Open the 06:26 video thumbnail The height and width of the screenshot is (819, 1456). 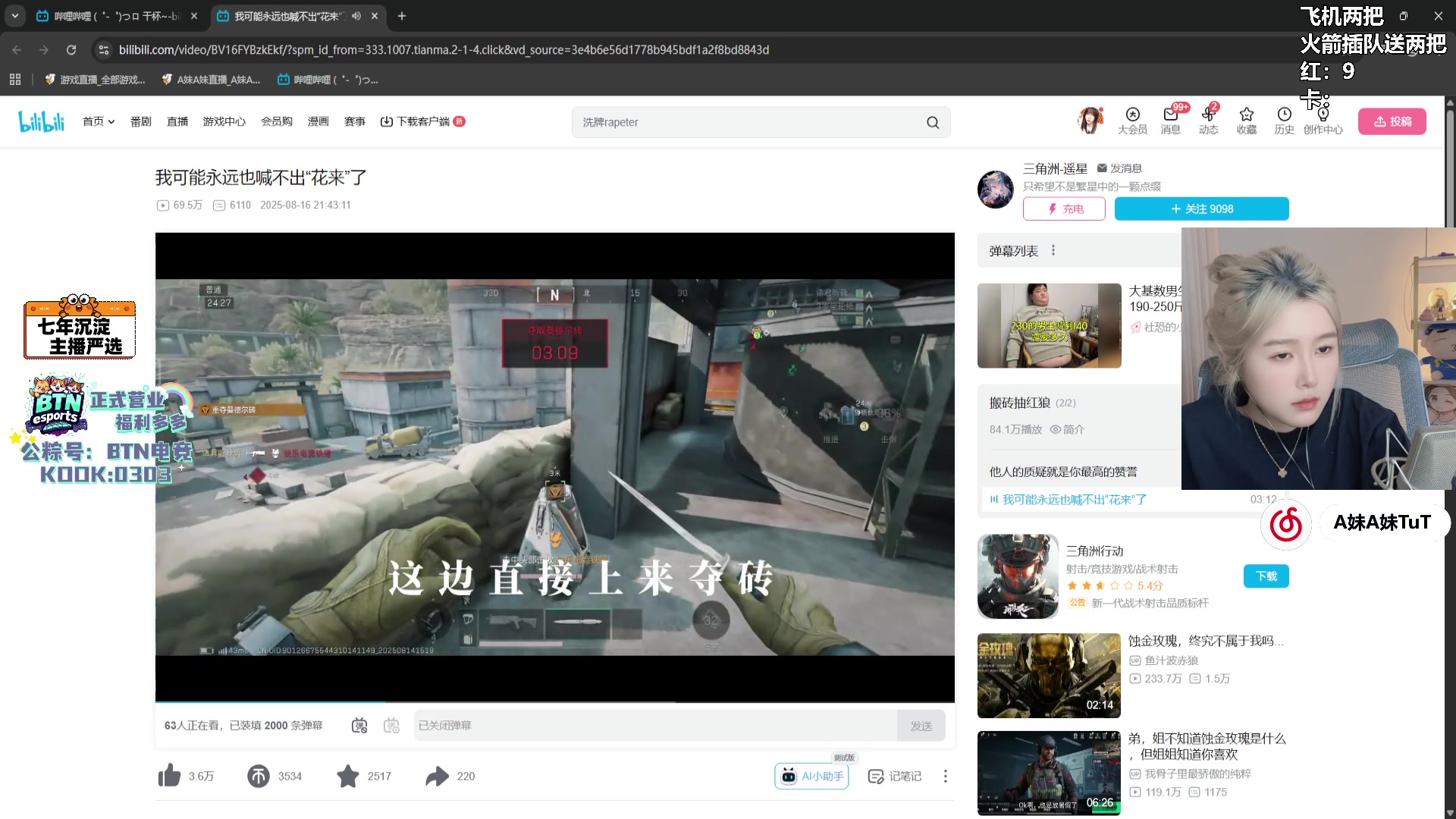point(1049,773)
